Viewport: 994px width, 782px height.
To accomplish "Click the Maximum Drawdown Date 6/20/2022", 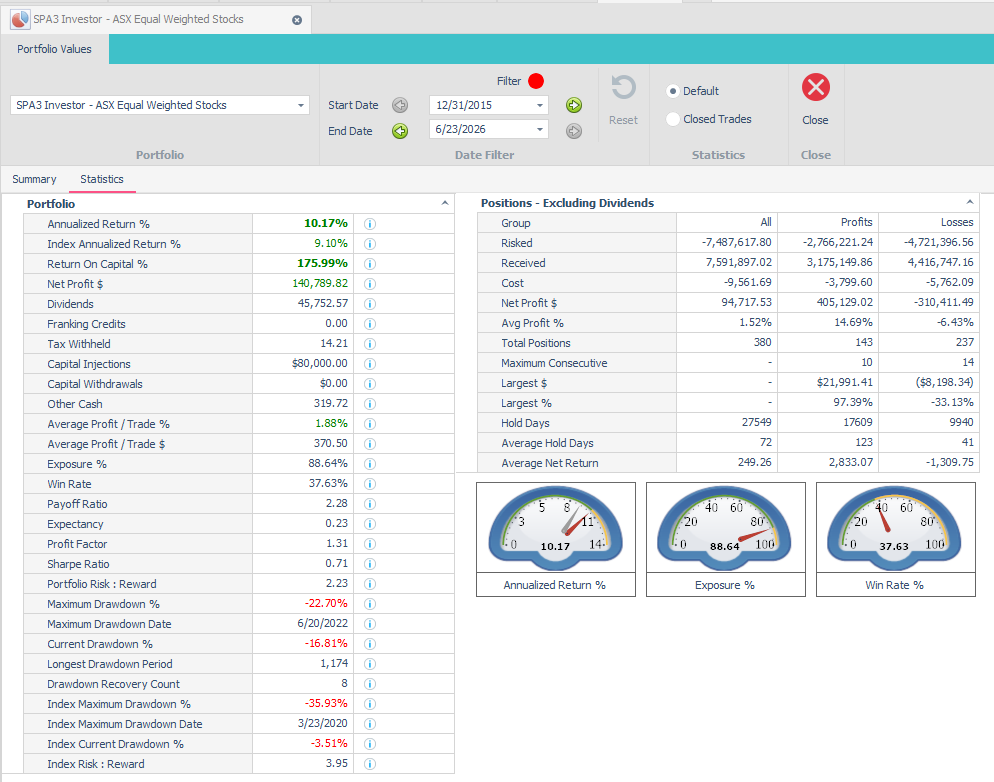I will 323,624.
